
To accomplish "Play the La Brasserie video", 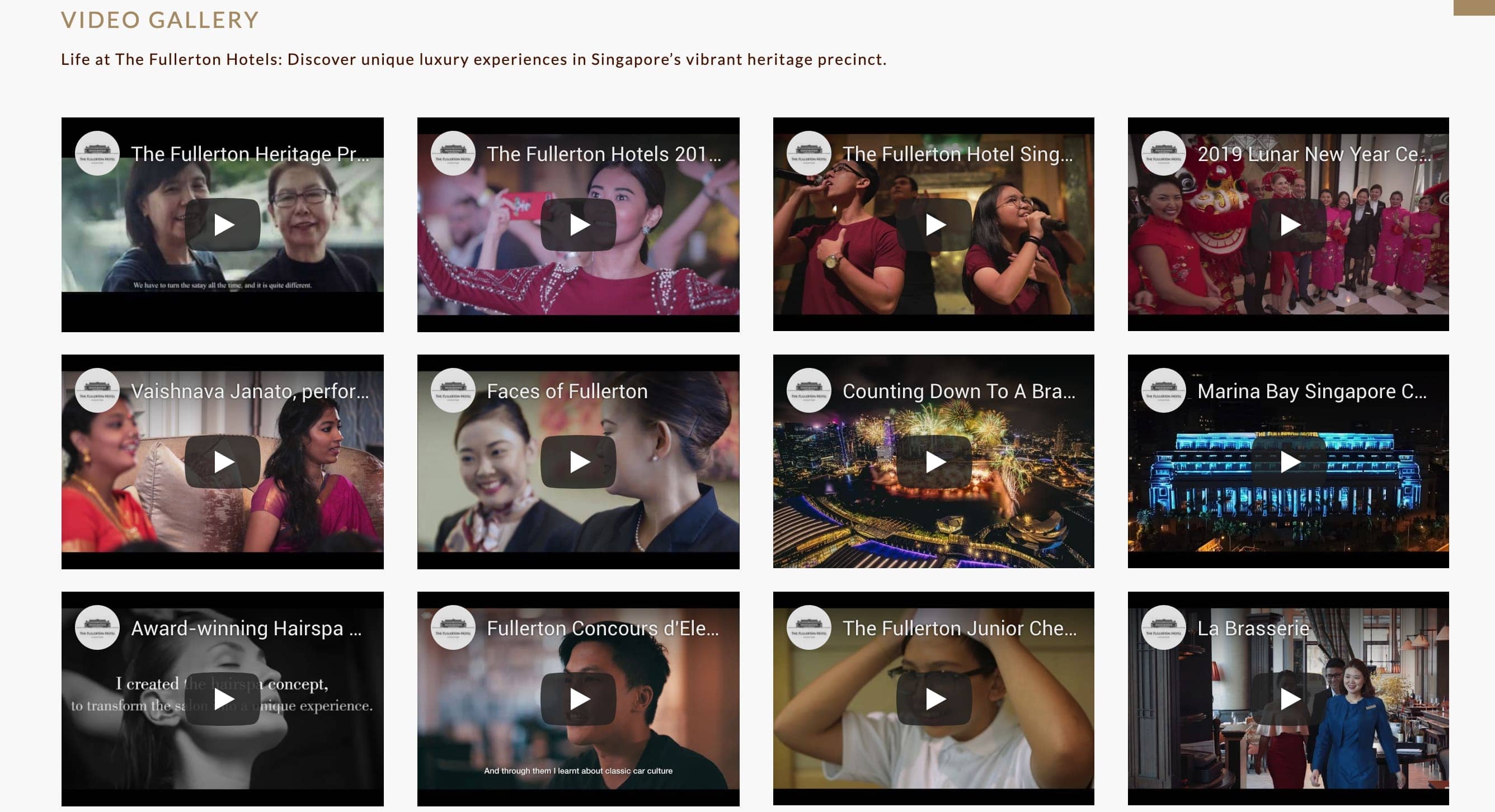I will pyautogui.click(x=1289, y=699).
